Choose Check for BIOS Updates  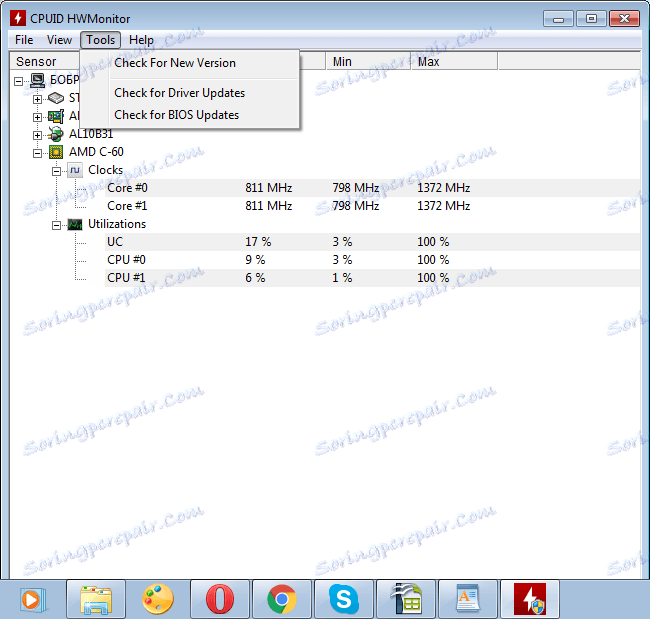[x=177, y=115]
